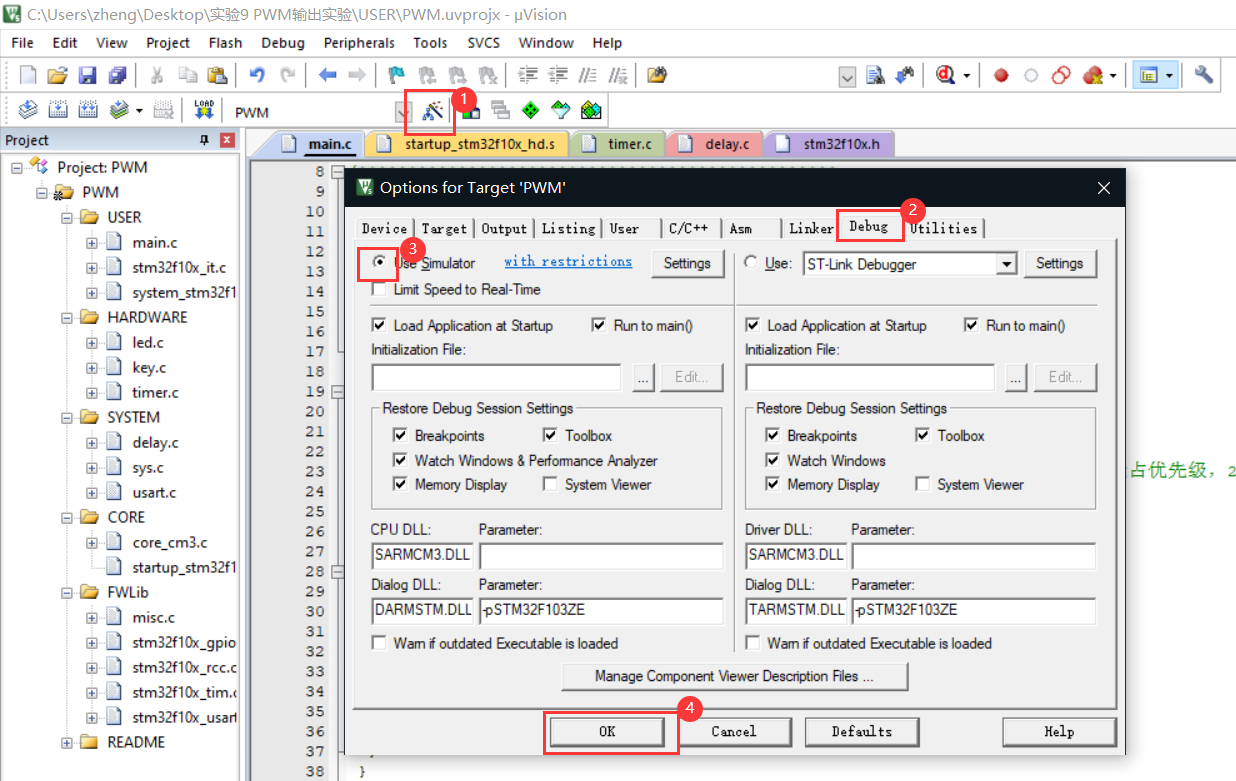Click OK in Options dialog
The image size is (1236, 781).
click(x=606, y=731)
